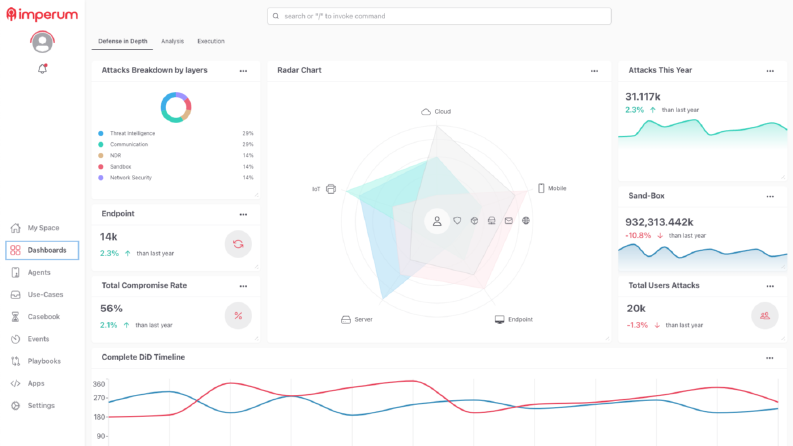Open Playbooks page
The width and height of the screenshot is (793, 446).
coord(42,361)
